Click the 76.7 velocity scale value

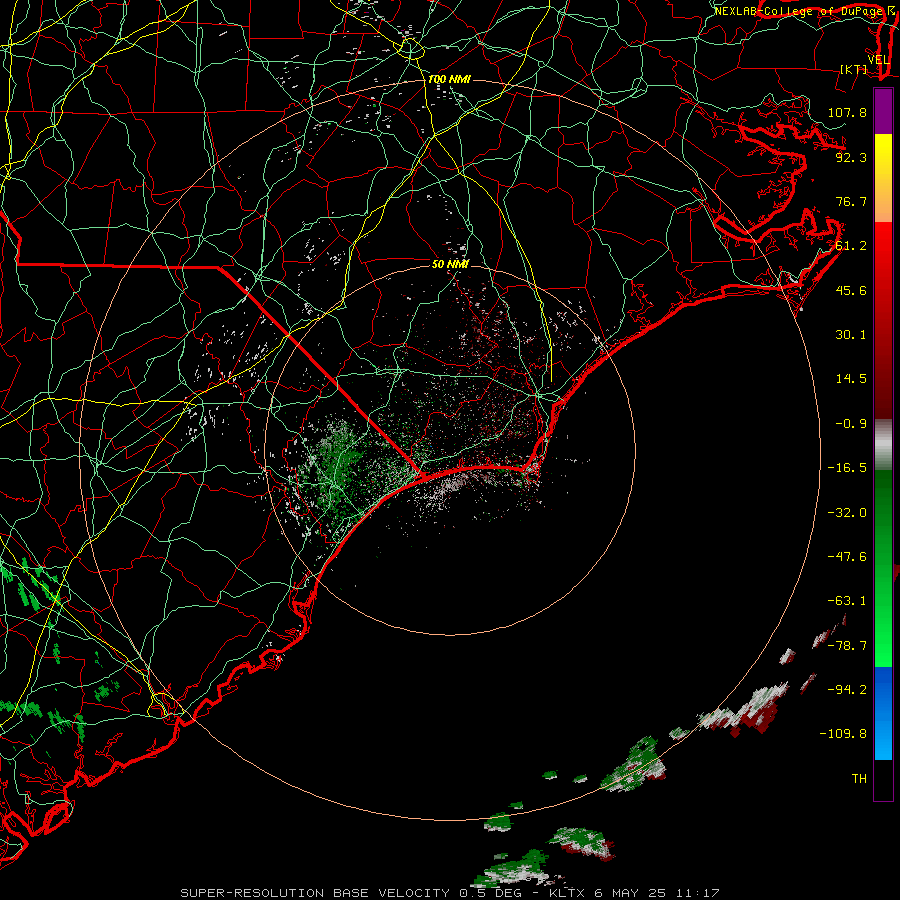851,201
